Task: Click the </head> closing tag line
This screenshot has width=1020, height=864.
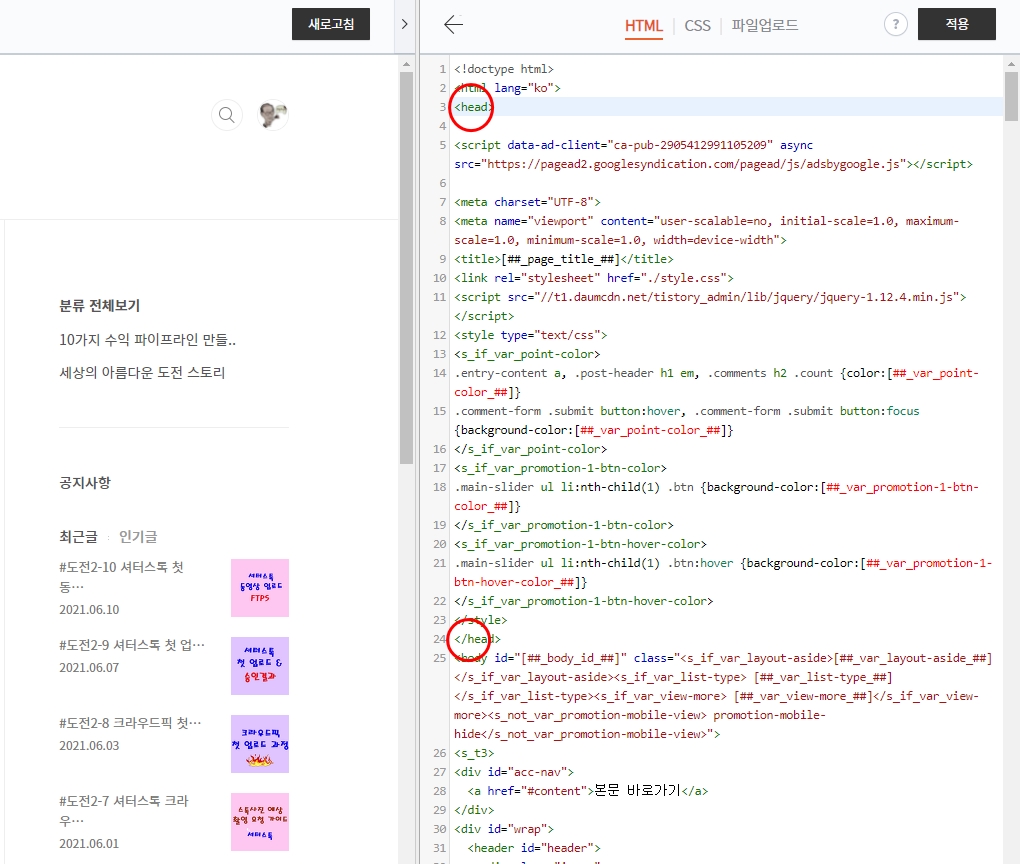Action: pos(477,639)
